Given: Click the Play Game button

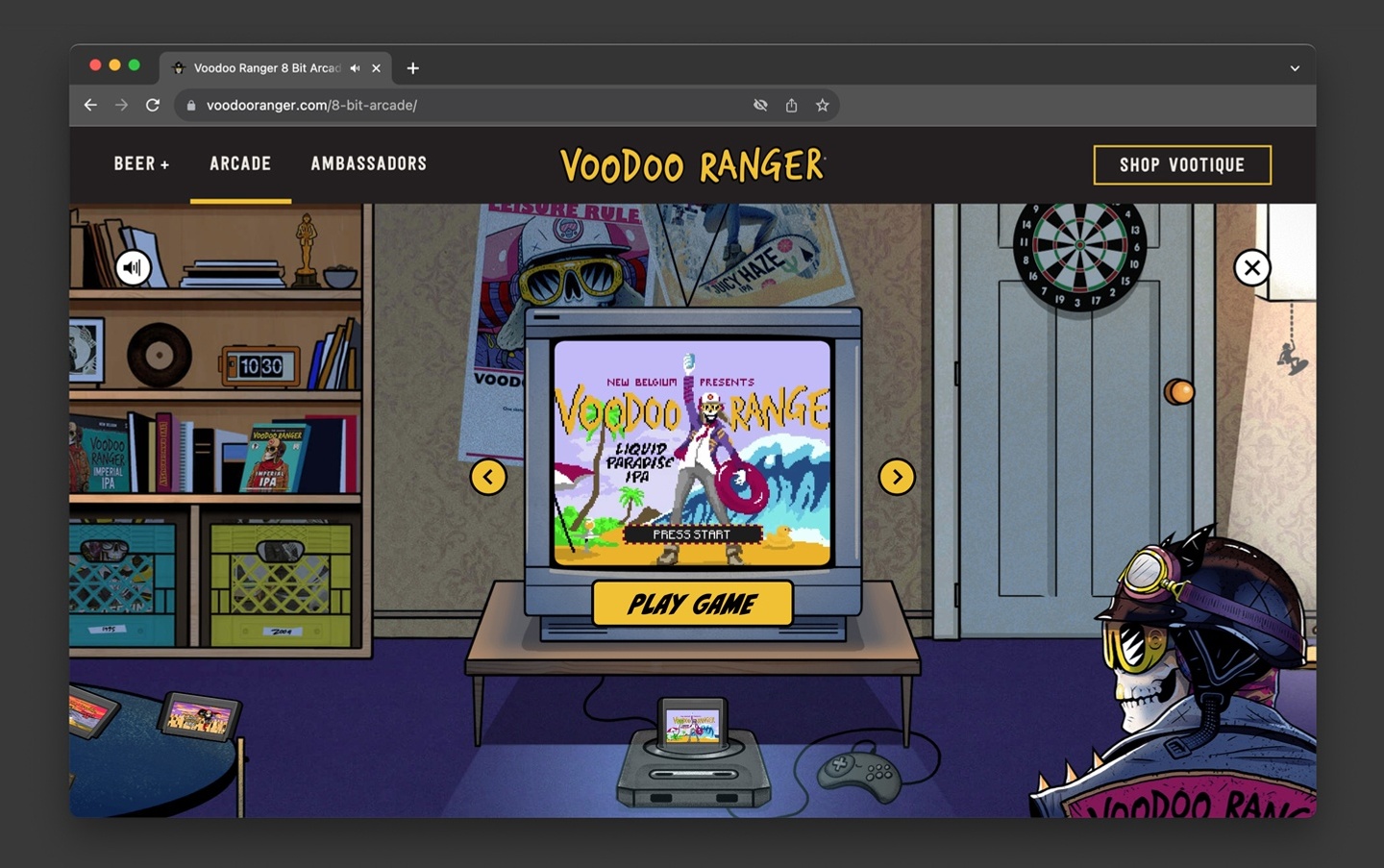Looking at the screenshot, I should (x=692, y=604).
